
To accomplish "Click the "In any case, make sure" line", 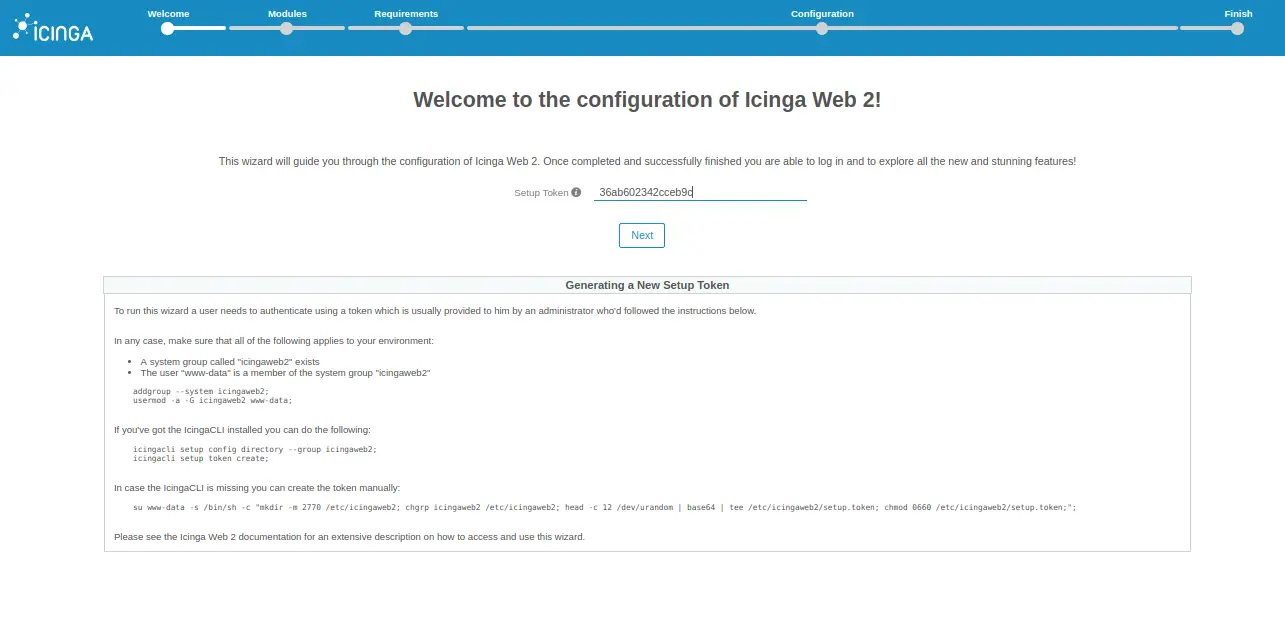I will [x=274, y=341].
